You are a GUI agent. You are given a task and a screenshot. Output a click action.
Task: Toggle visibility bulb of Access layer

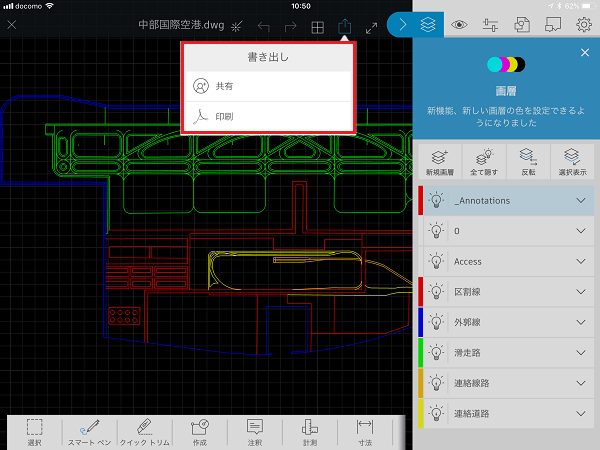point(436,261)
